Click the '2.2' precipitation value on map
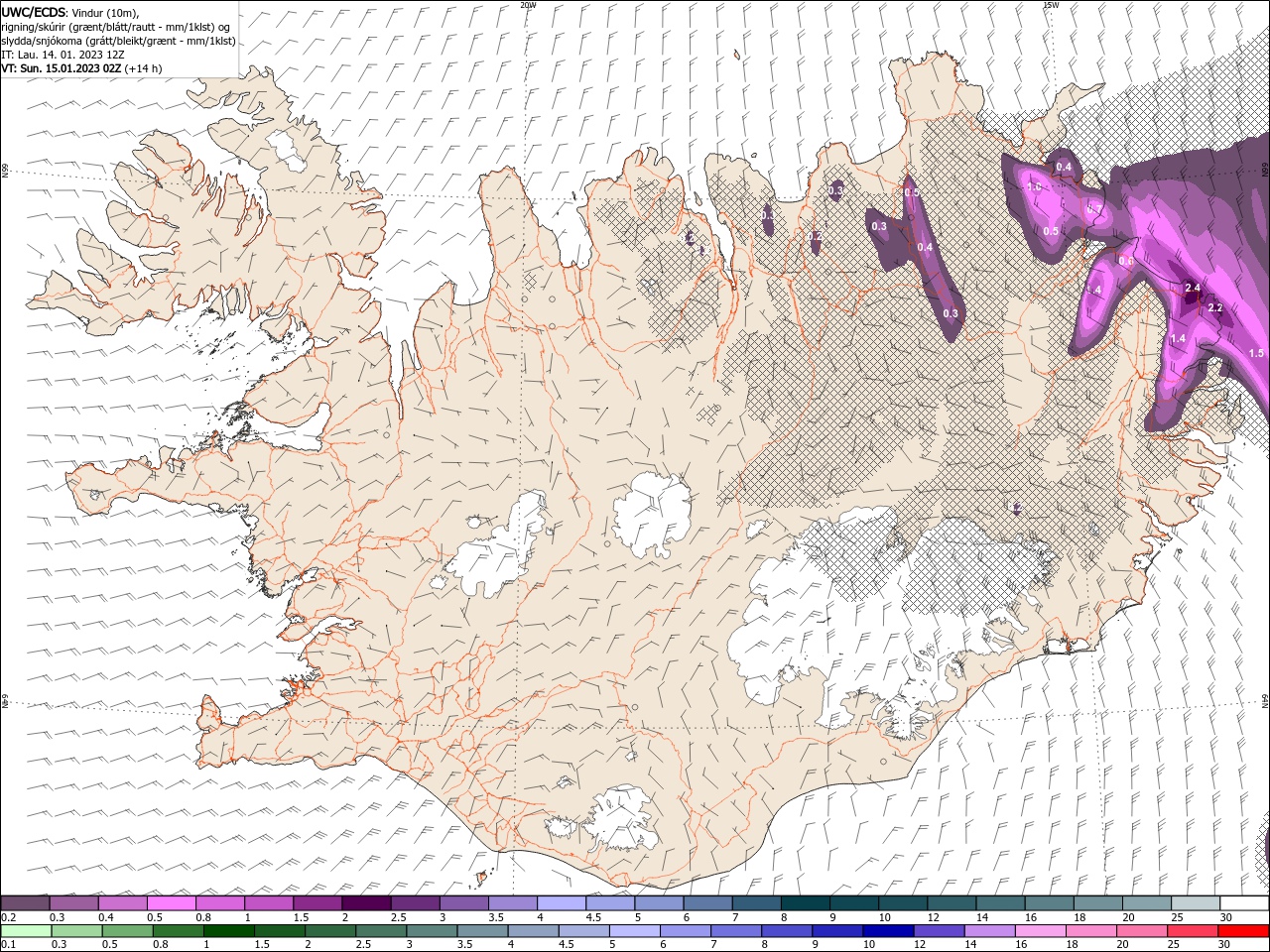This screenshot has height=952, width=1270. [1214, 308]
